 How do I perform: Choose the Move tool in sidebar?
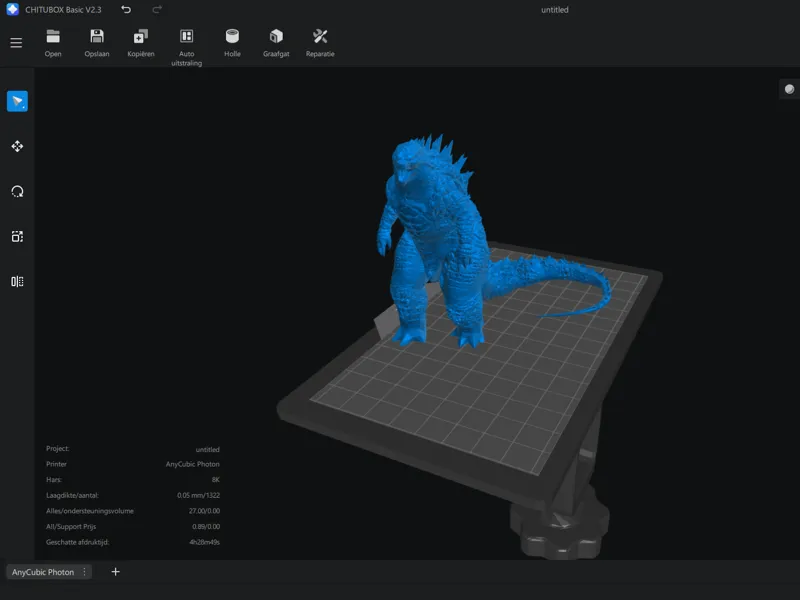17,146
